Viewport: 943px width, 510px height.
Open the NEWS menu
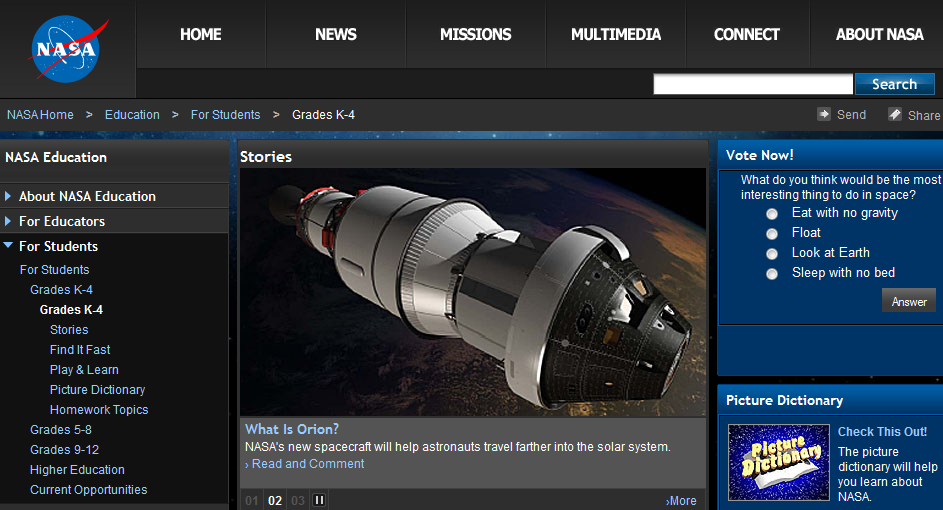(x=336, y=34)
